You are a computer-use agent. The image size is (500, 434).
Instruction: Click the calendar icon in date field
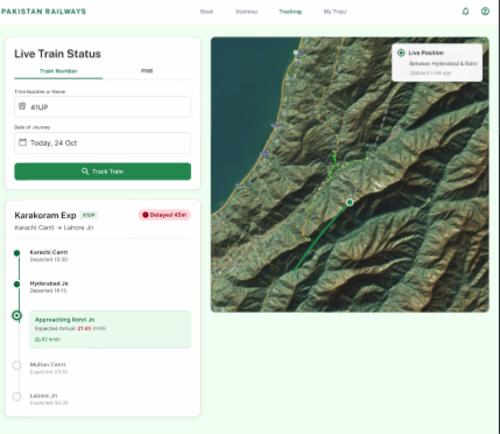pos(22,142)
